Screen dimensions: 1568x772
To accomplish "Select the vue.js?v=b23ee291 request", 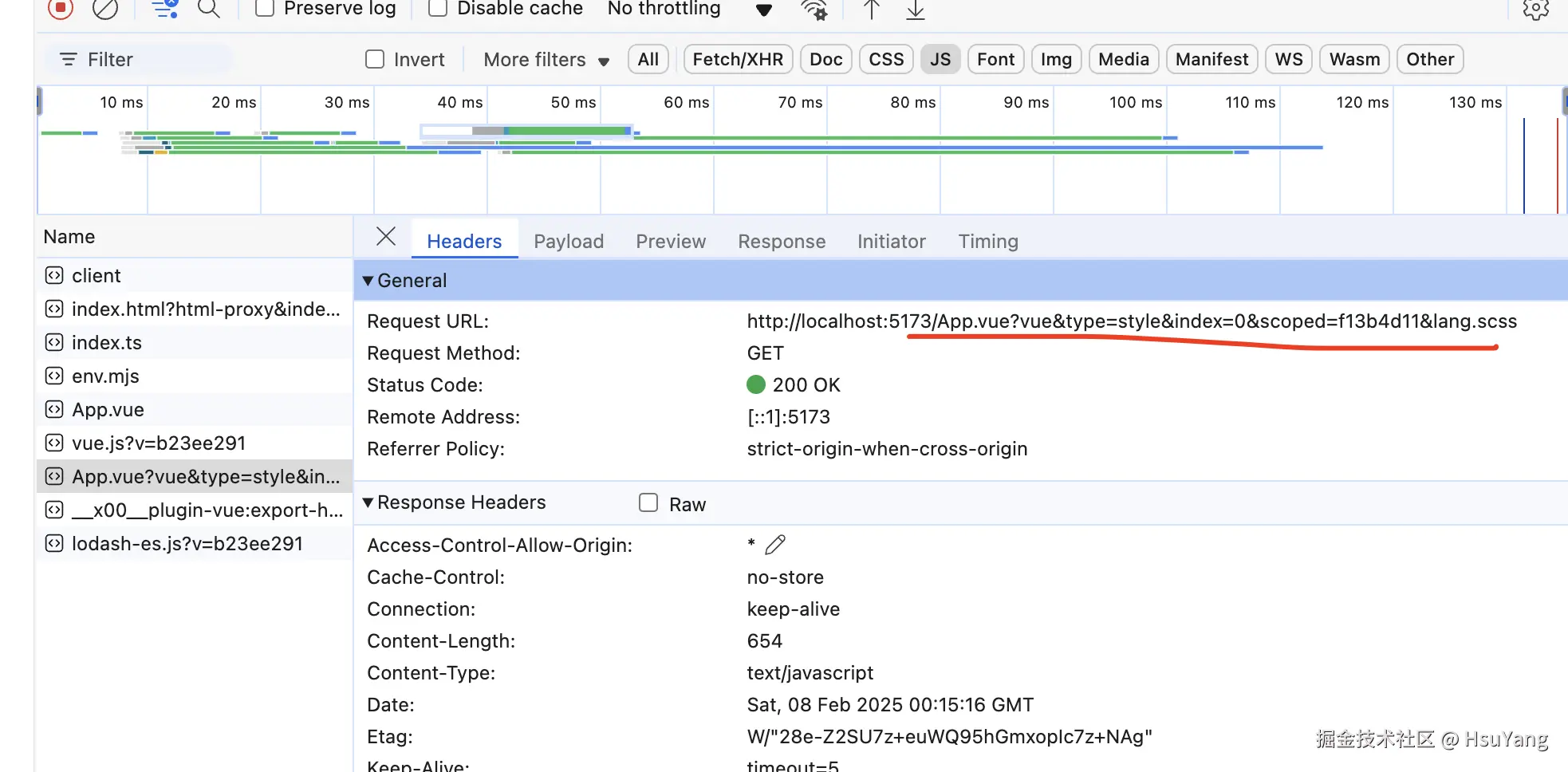I will click(194, 443).
